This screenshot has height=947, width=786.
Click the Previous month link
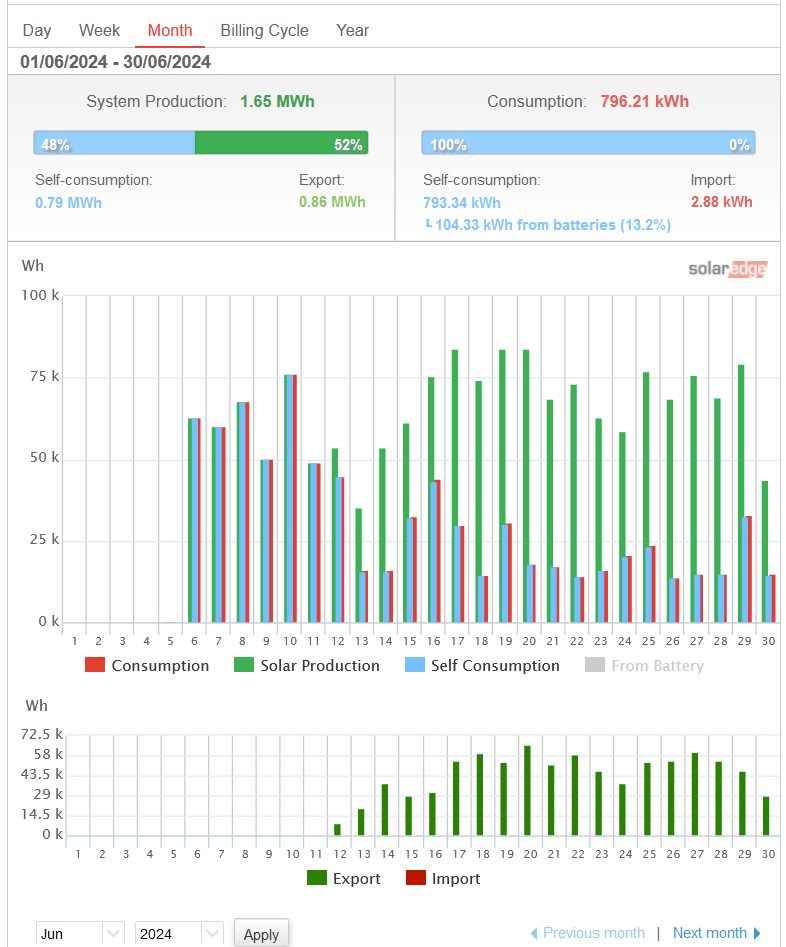[587, 933]
